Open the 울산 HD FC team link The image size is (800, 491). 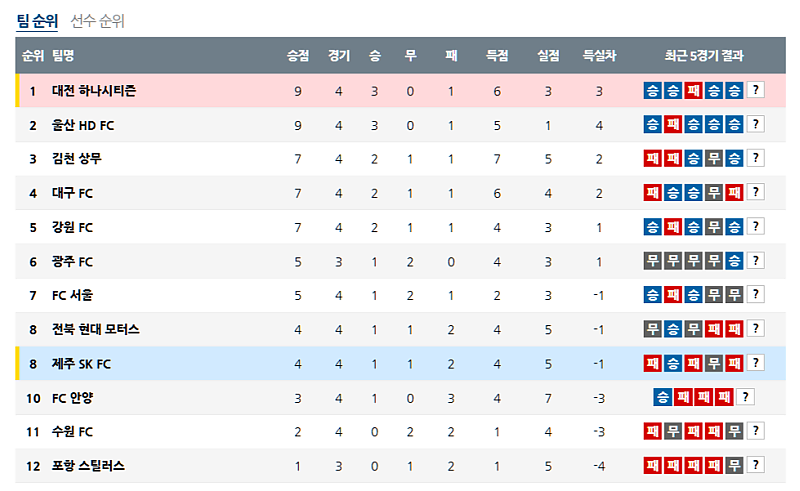pyautogui.click(x=83, y=125)
